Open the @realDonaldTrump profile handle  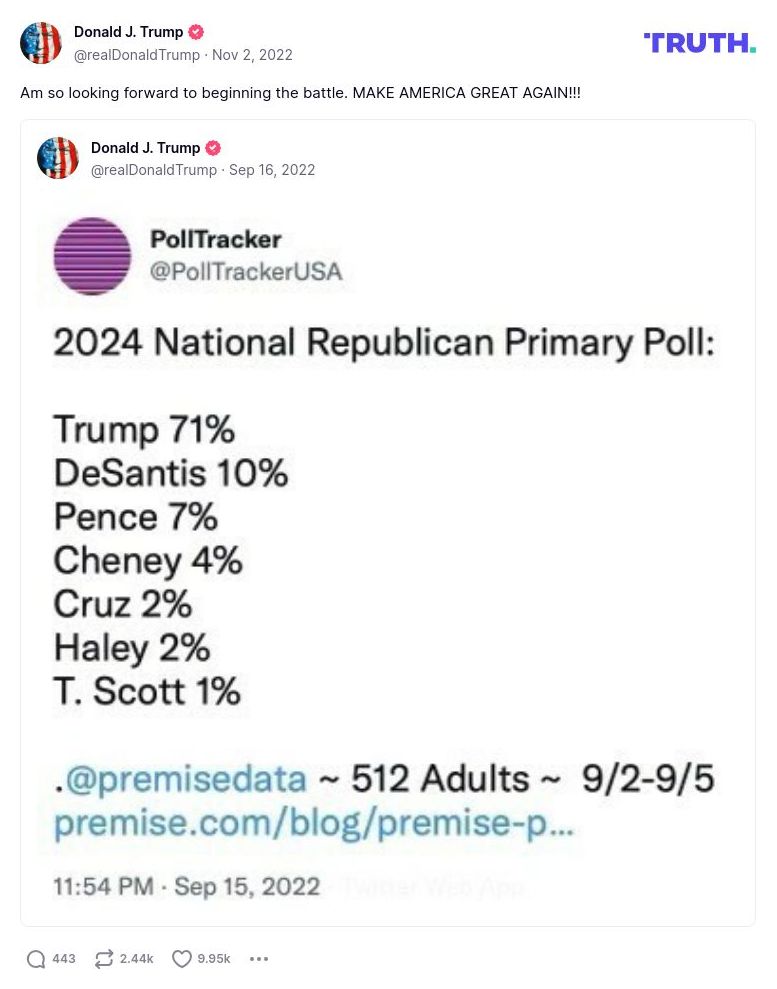coord(137,55)
